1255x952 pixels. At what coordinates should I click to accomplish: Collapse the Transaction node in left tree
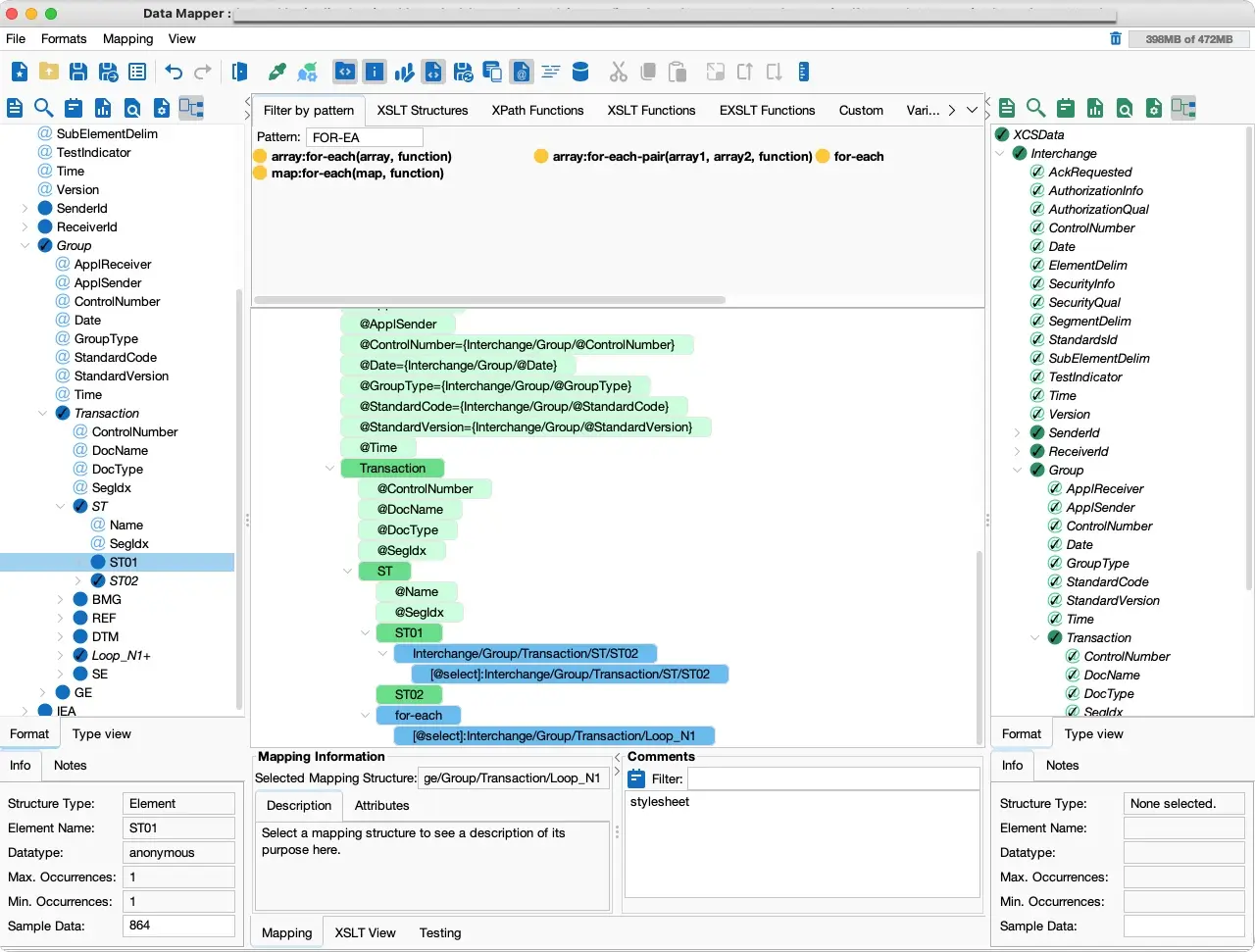43,413
